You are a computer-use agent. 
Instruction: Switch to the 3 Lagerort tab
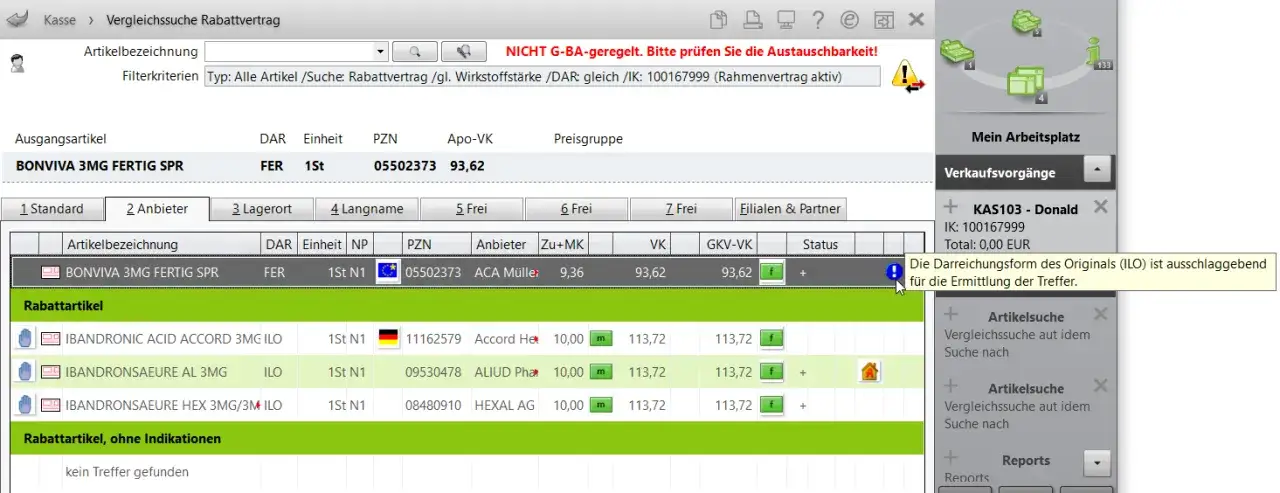click(262, 209)
